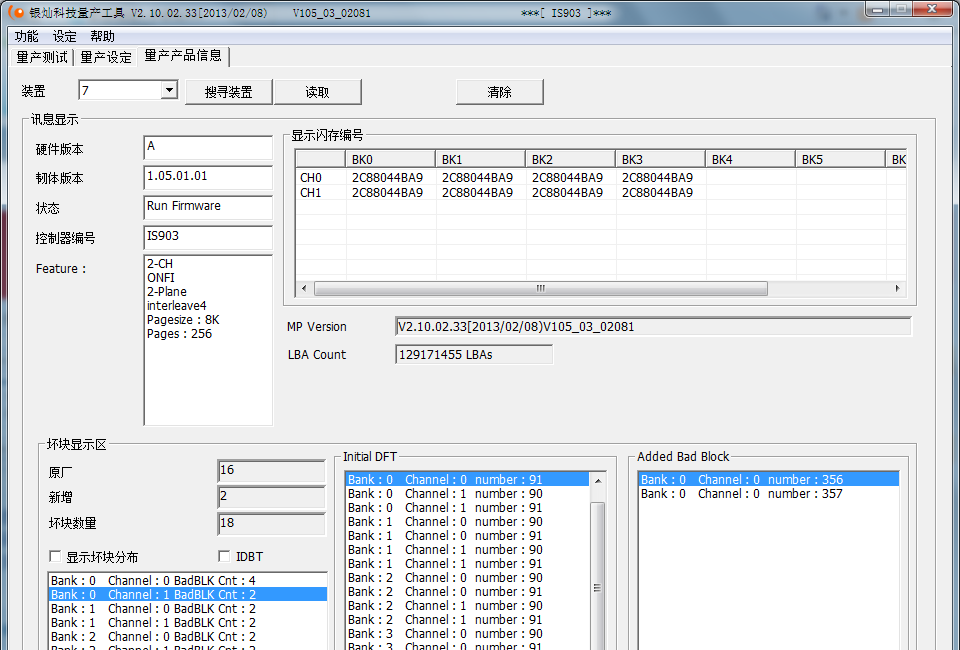Select Added Bad Block row number 357

click(x=768, y=493)
